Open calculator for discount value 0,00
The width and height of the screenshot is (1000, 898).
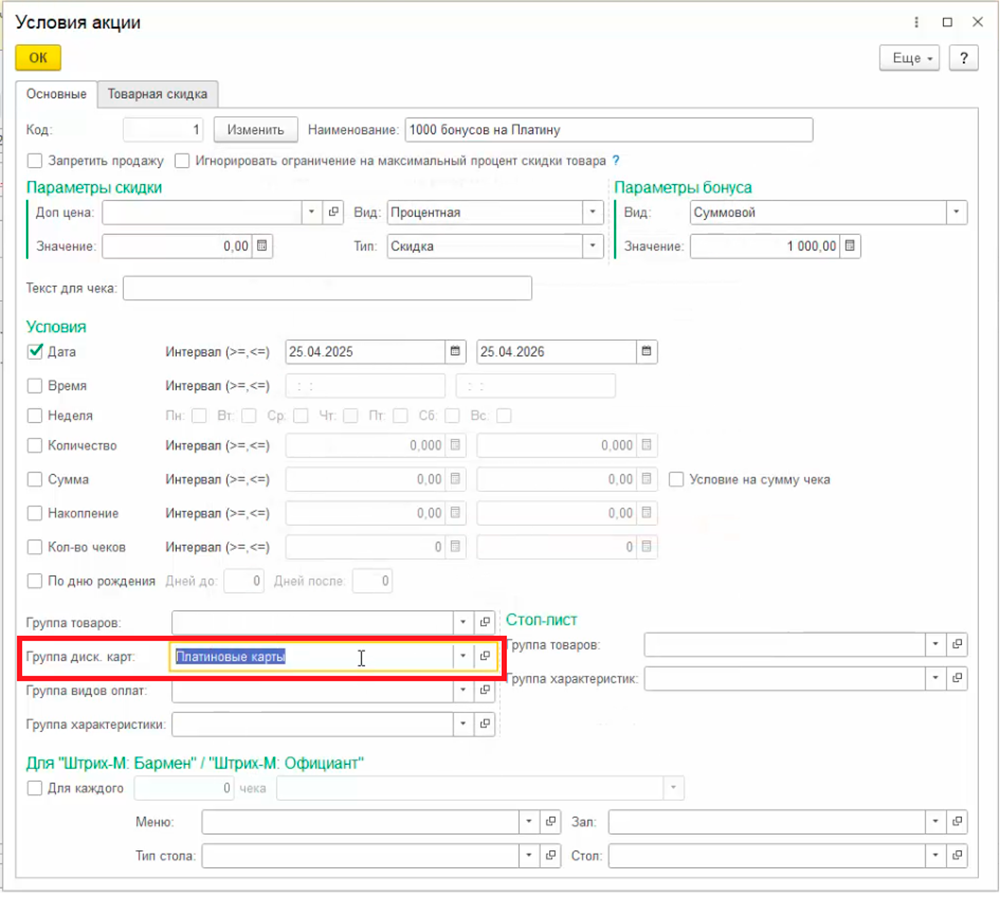(x=261, y=246)
